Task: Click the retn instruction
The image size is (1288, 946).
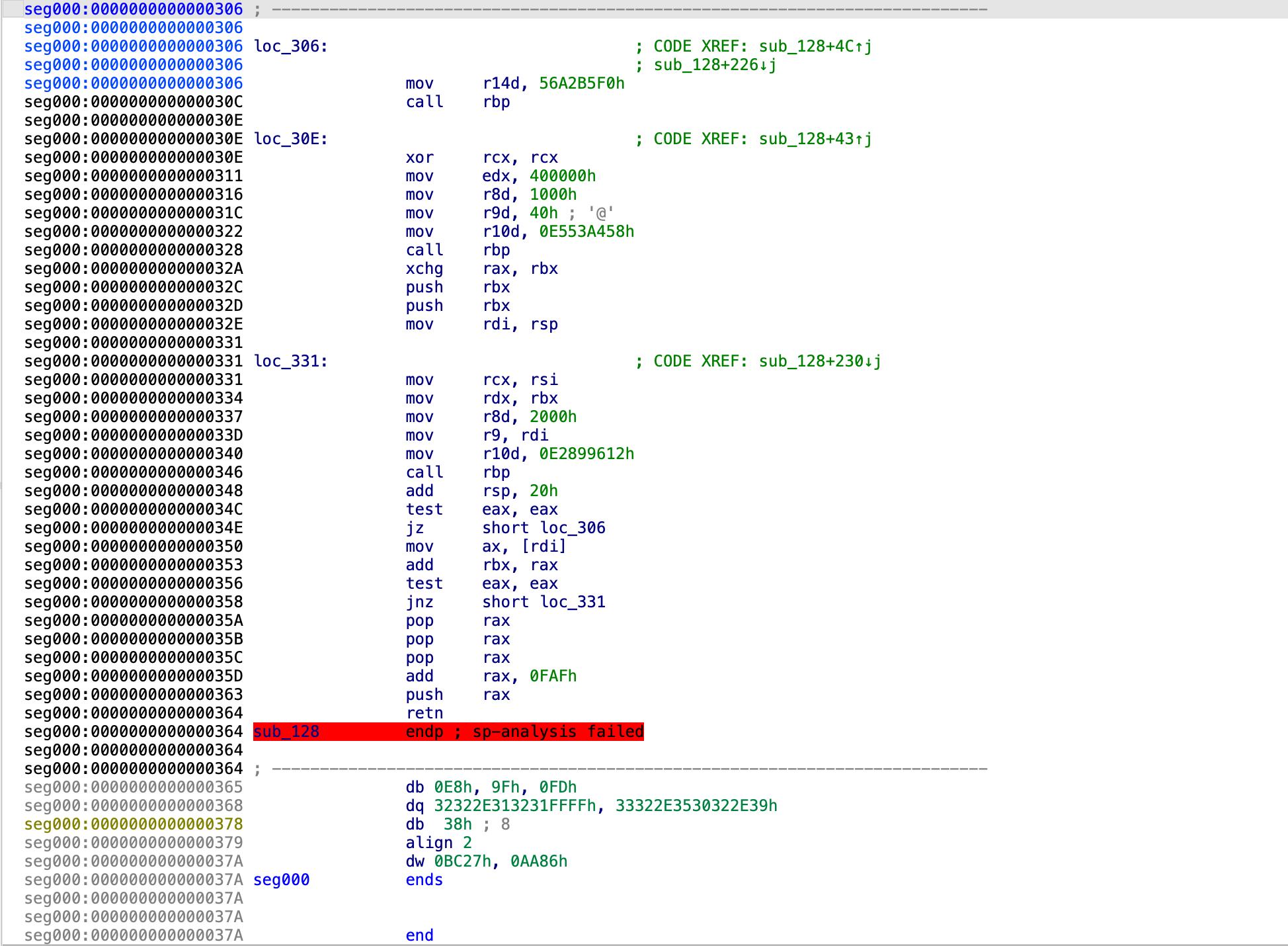Action: click(424, 713)
